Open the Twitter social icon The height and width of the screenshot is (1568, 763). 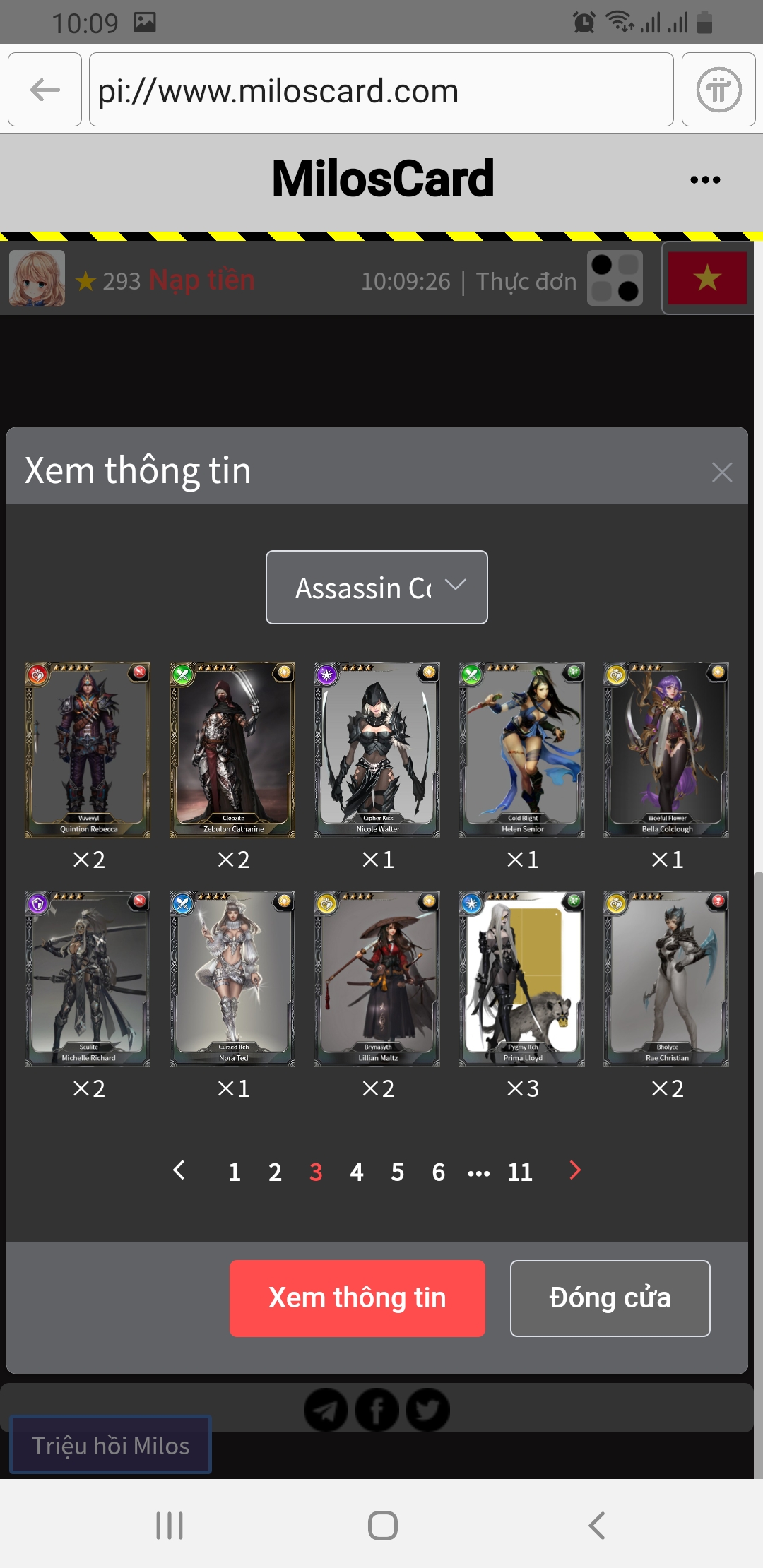click(x=427, y=1410)
